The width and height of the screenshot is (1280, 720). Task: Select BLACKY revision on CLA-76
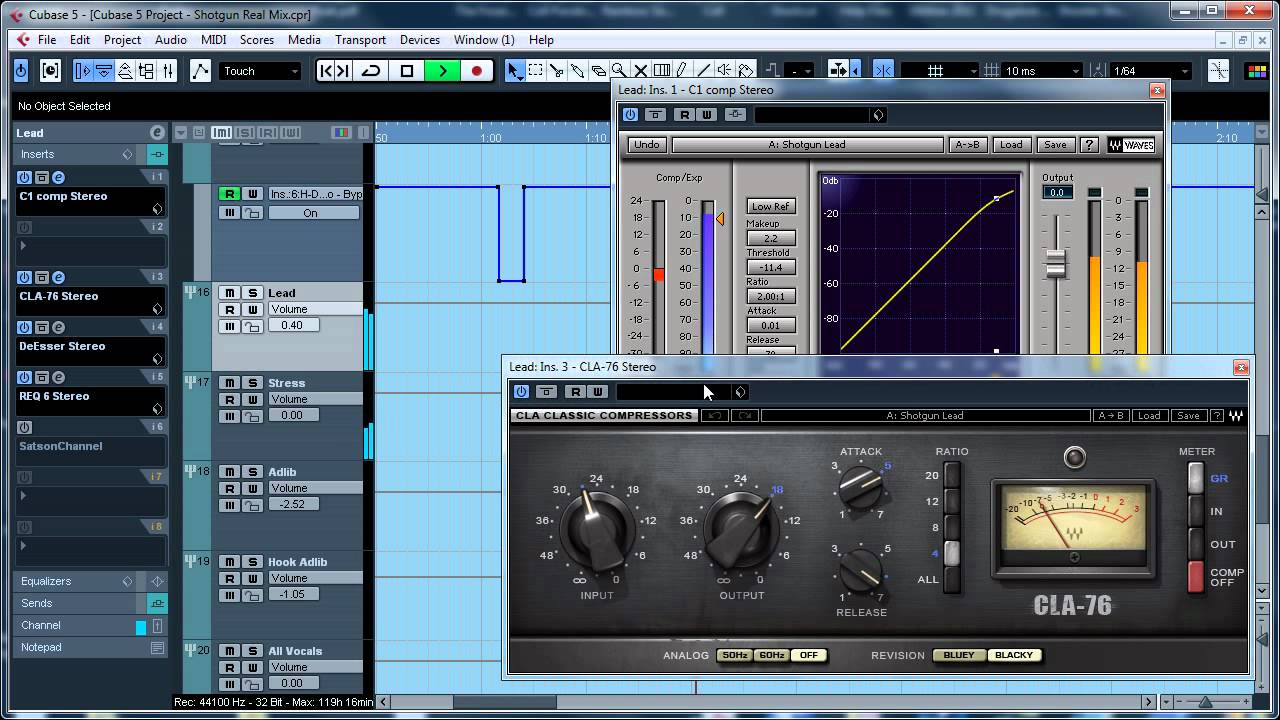pyautogui.click(x=1014, y=655)
